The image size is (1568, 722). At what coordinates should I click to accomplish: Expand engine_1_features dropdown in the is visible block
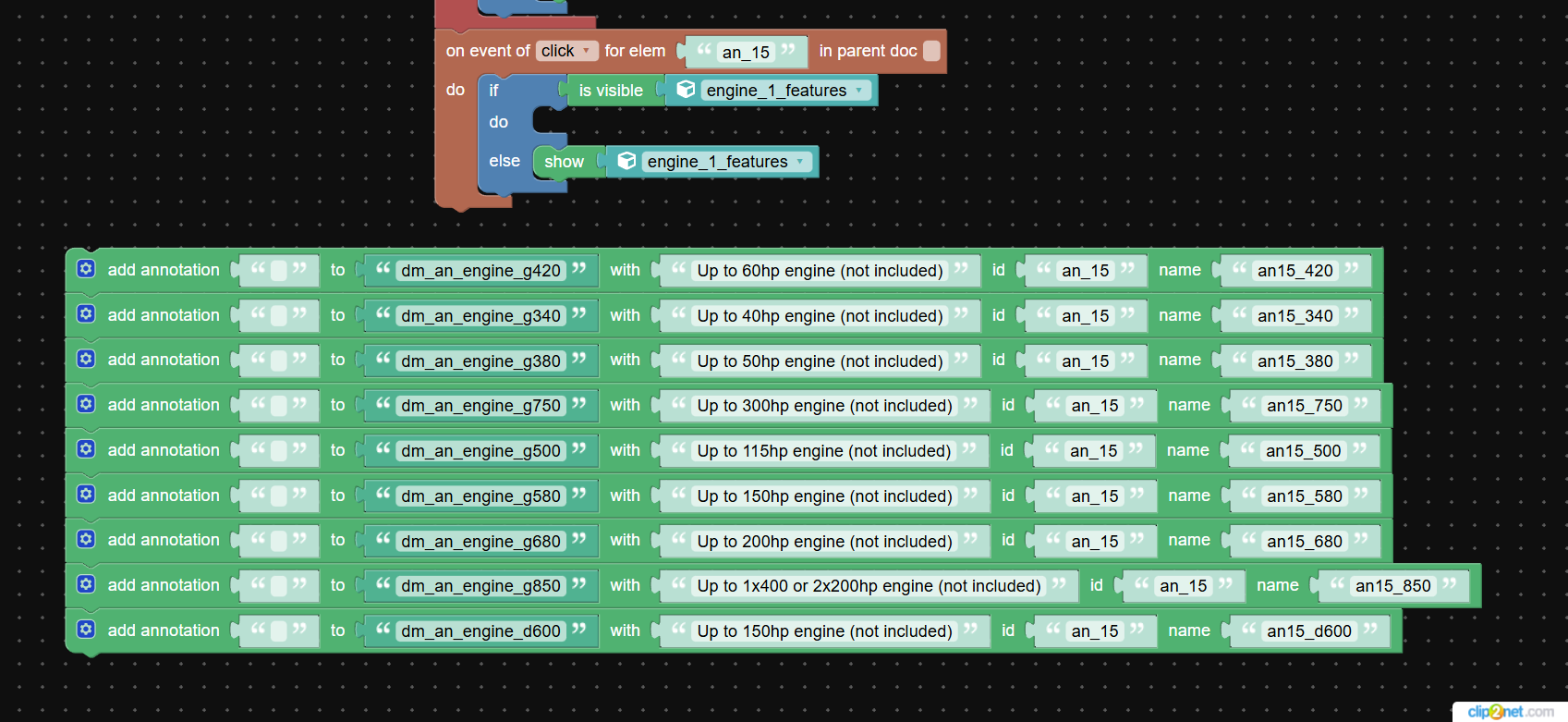tap(858, 90)
